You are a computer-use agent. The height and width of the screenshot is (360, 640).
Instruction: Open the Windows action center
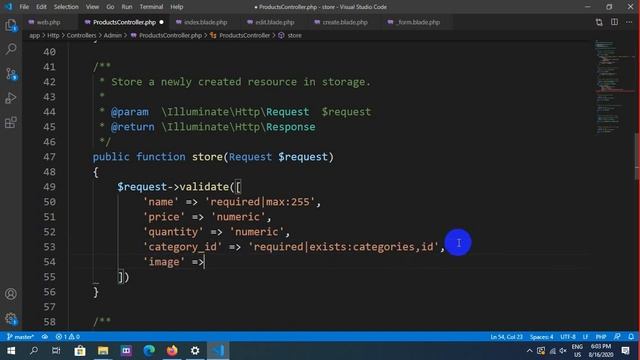click(x=625, y=351)
